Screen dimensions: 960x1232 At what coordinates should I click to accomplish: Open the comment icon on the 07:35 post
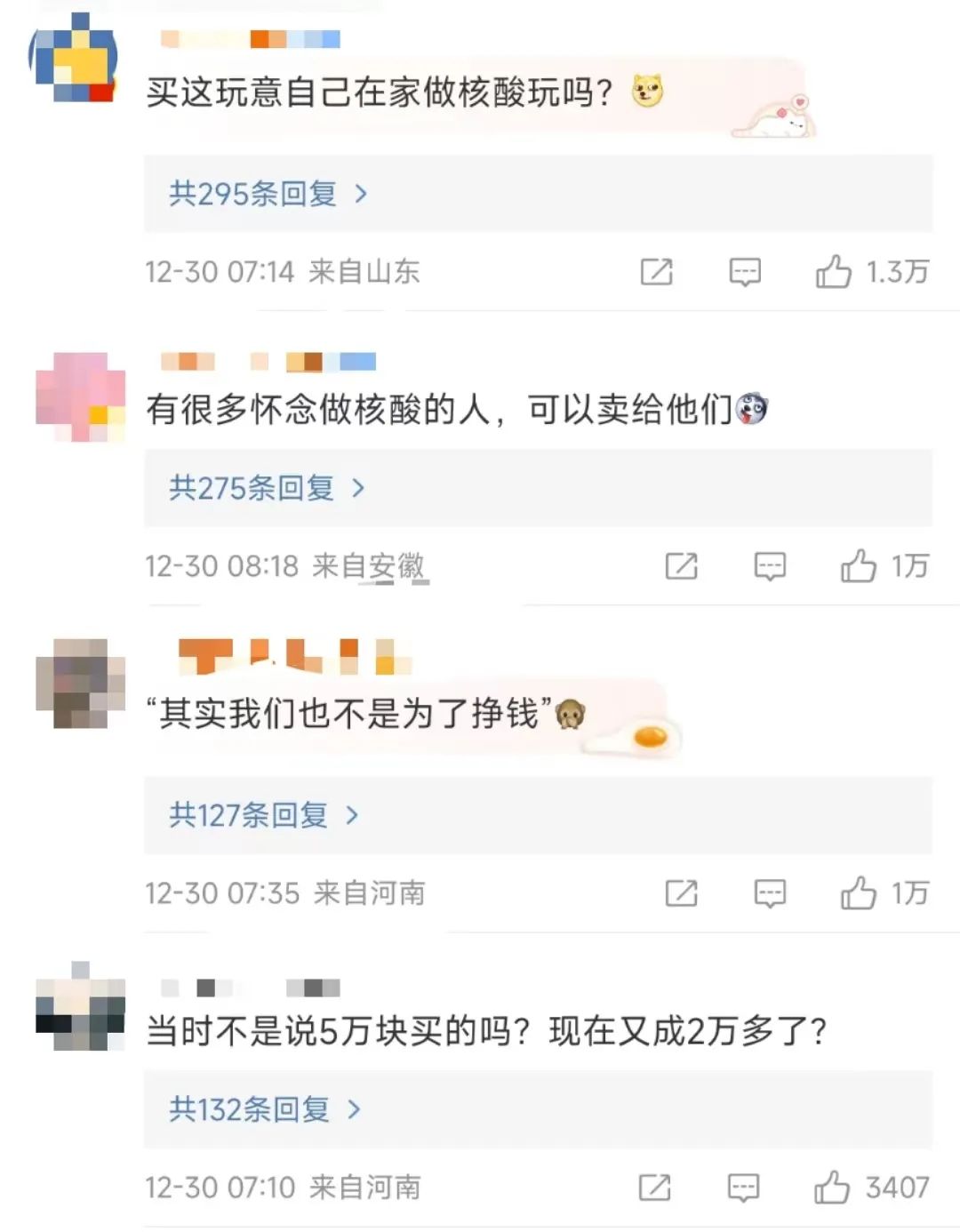point(770,893)
